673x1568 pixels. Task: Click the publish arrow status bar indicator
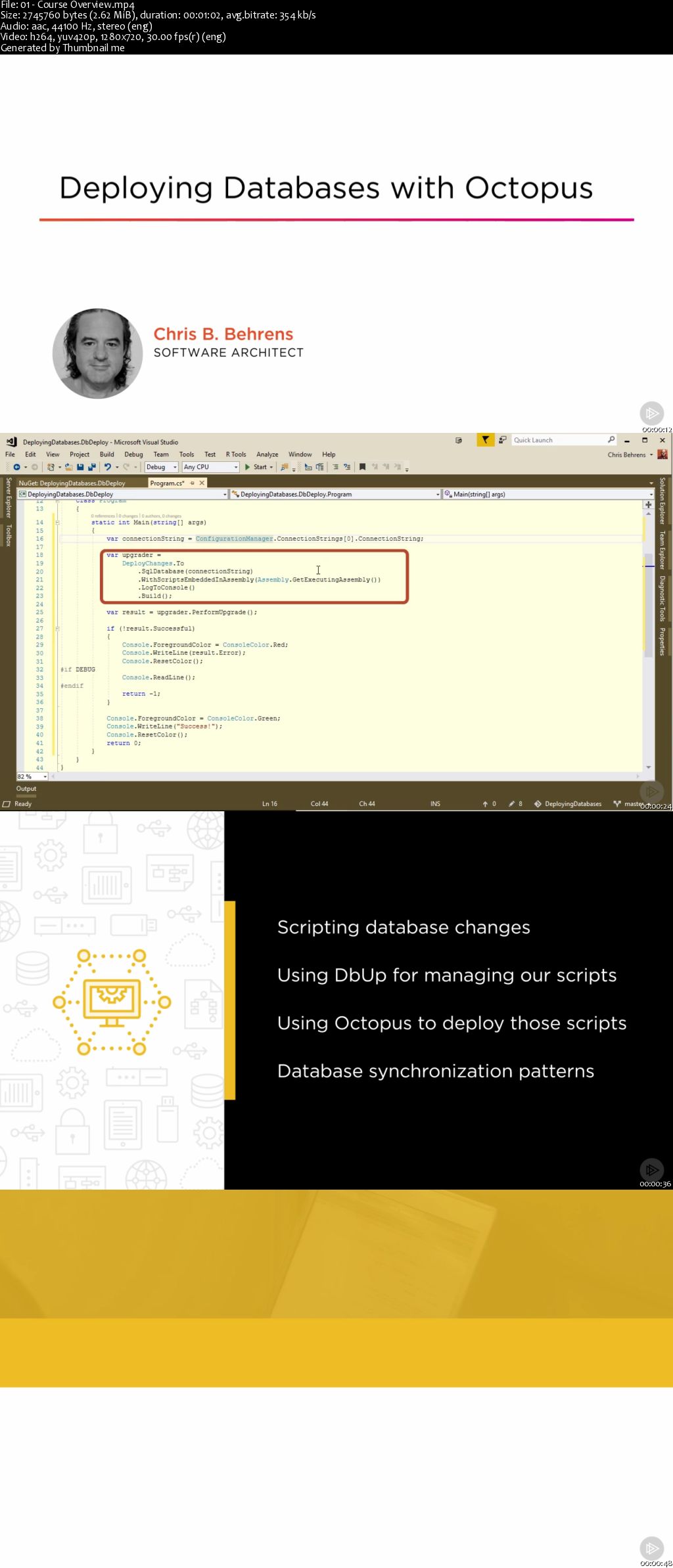click(489, 803)
